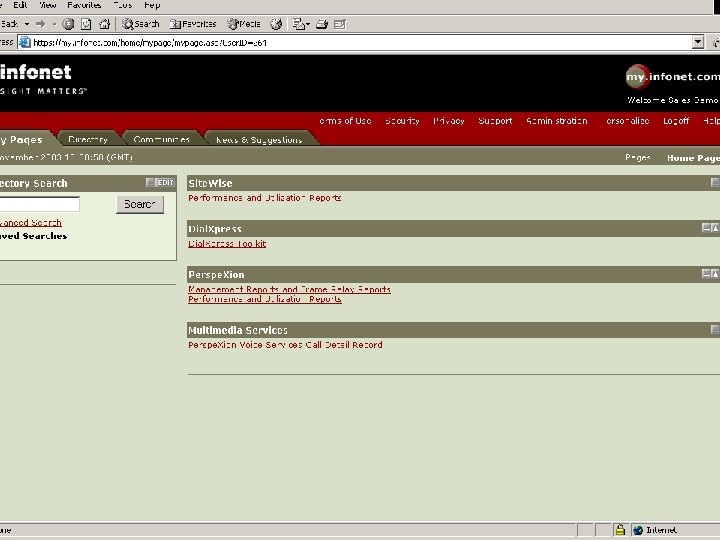Image resolution: width=720 pixels, height=540 pixels.
Task: Click the browser Forward arrow button
Action: point(41,24)
